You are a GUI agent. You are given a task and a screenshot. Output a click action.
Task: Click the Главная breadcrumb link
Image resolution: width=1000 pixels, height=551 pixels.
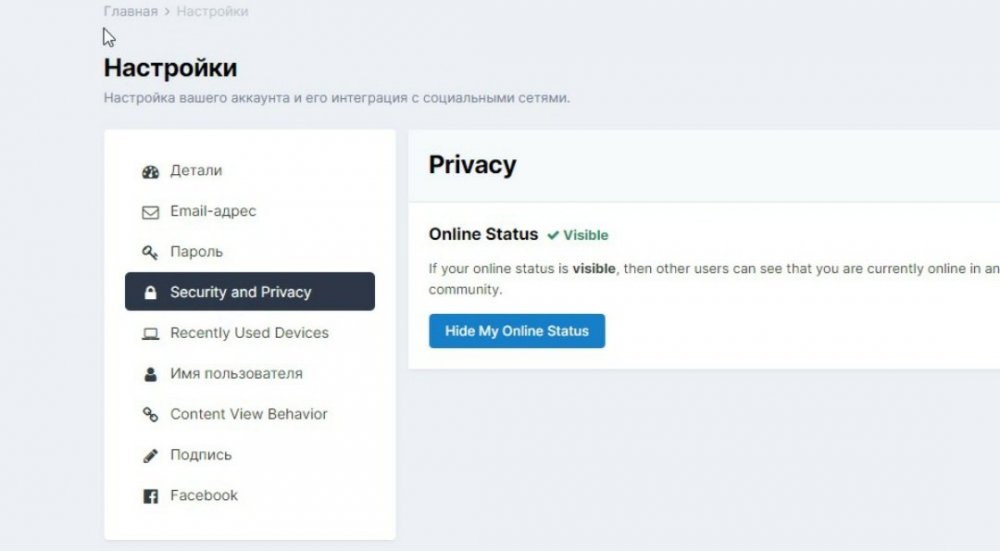130,12
